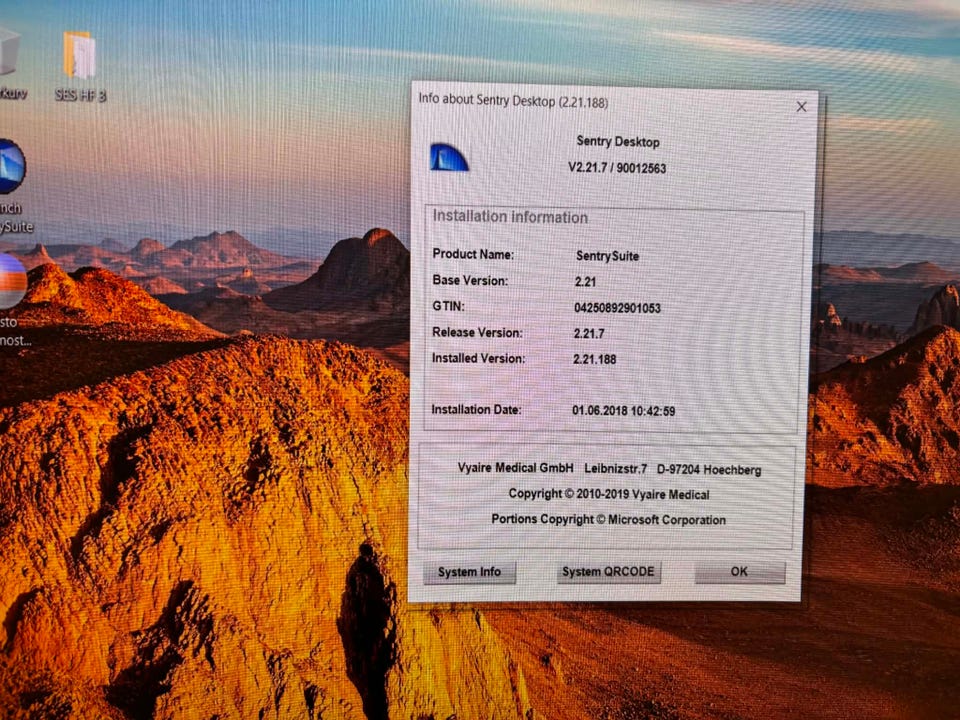Image resolution: width=960 pixels, height=720 pixels.
Task: Click the installation date 01.06.2018 10:42:59
Action: point(624,411)
